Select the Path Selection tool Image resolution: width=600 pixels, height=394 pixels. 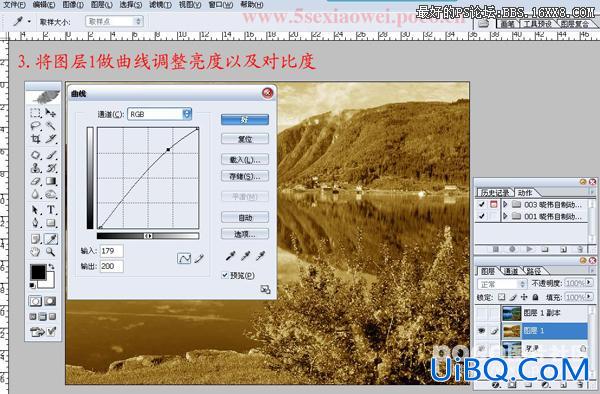coord(35,210)
